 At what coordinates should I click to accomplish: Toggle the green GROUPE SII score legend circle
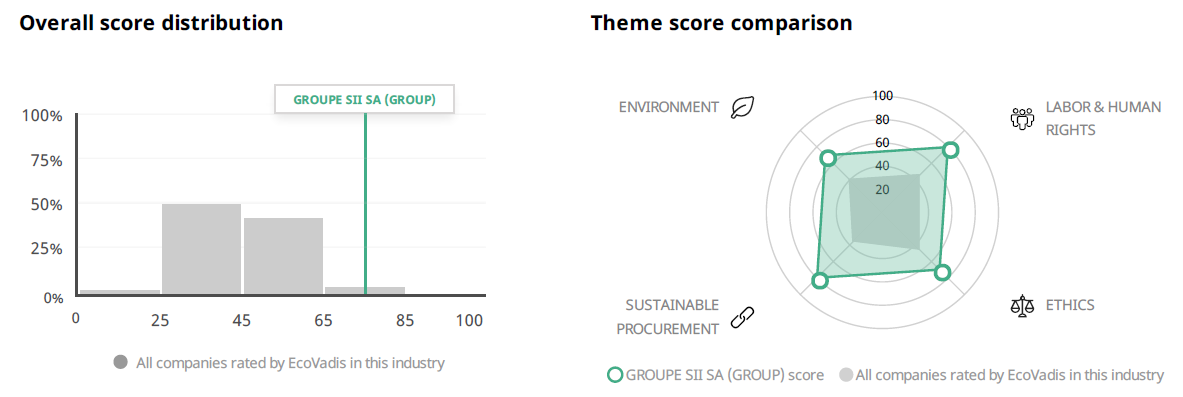pos(616,374)
